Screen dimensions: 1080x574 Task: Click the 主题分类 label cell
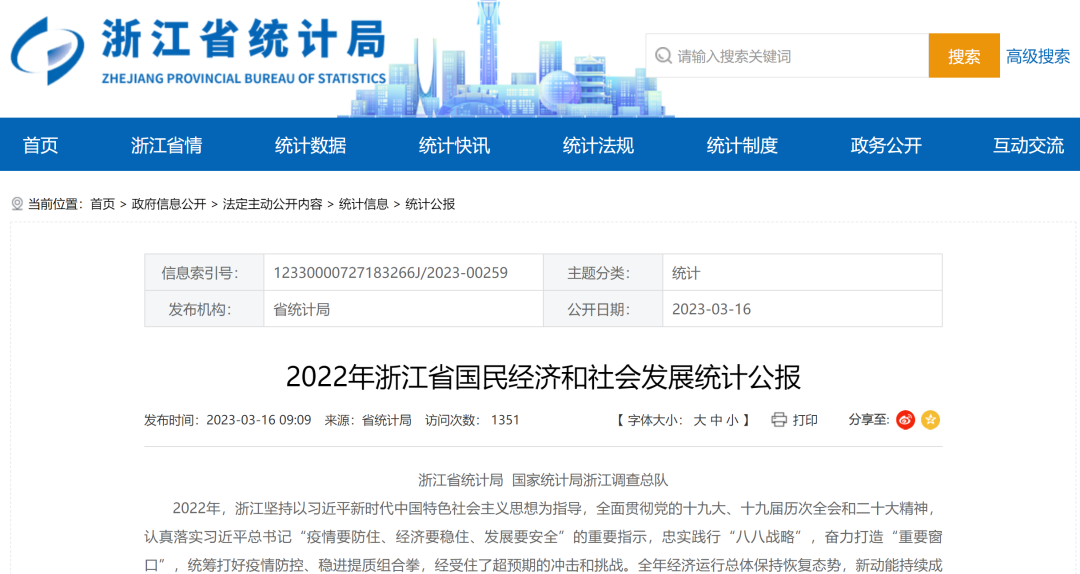point(603,272)
